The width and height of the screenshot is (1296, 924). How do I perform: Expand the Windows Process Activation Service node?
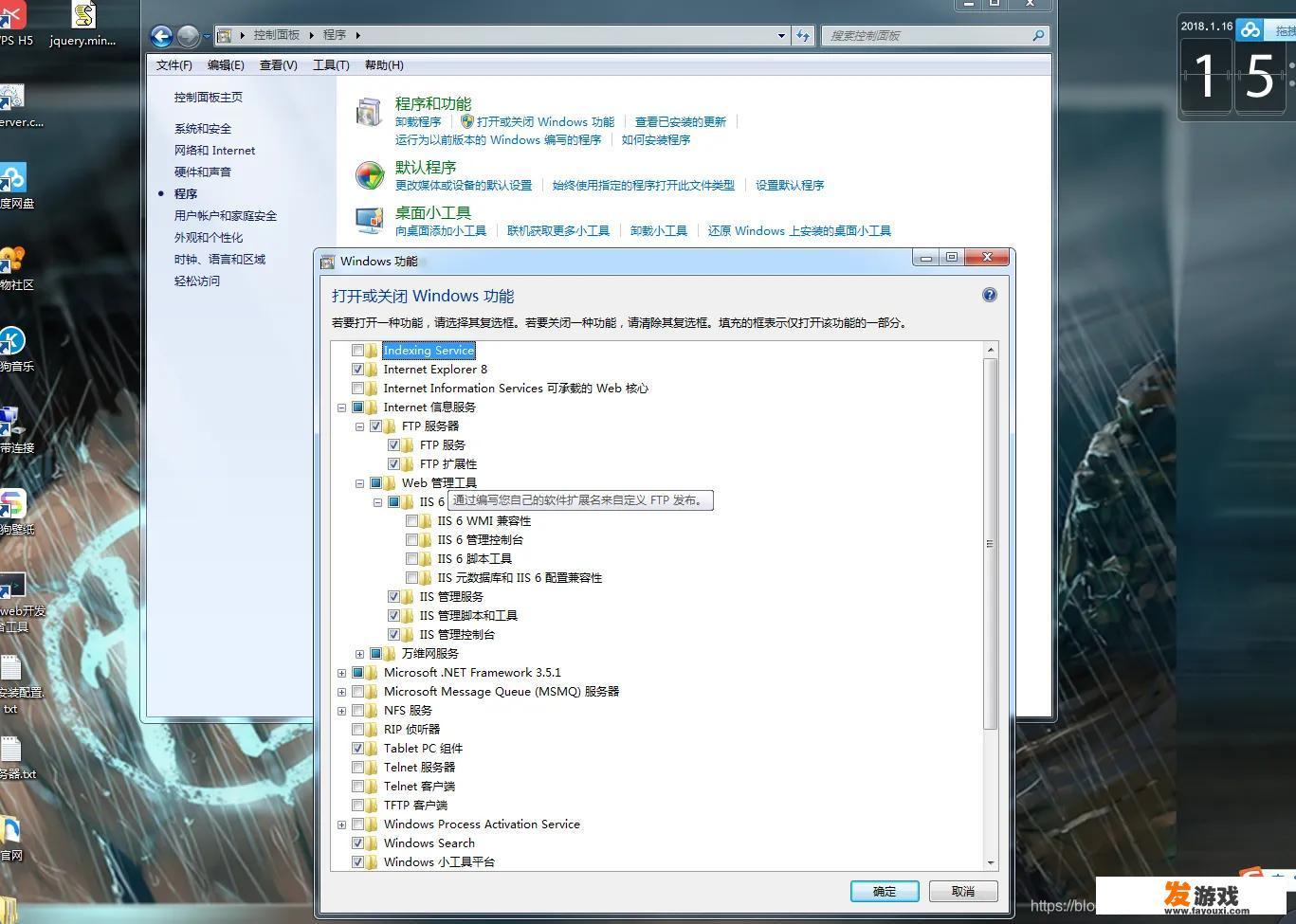341,824
